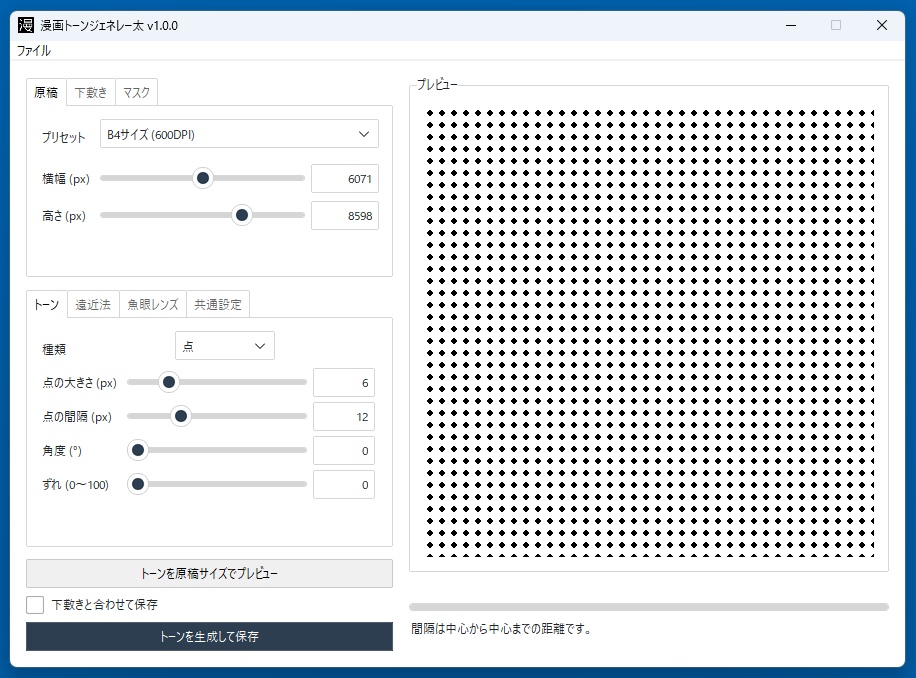Click the 点の大きさ slider handle
The width and height of the screenshot is (916, 678).
click(169, 383)
